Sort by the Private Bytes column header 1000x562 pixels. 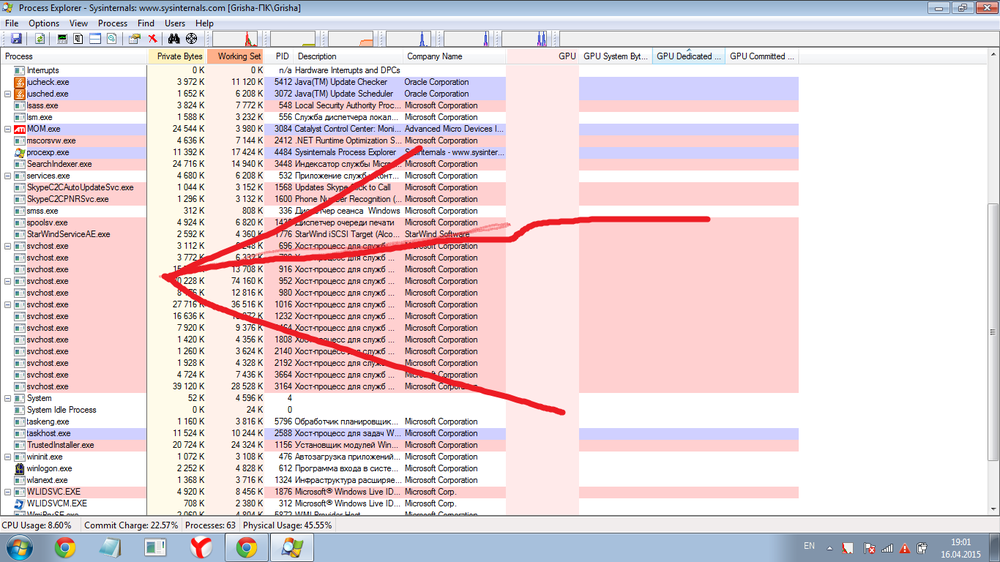[177, 56]
